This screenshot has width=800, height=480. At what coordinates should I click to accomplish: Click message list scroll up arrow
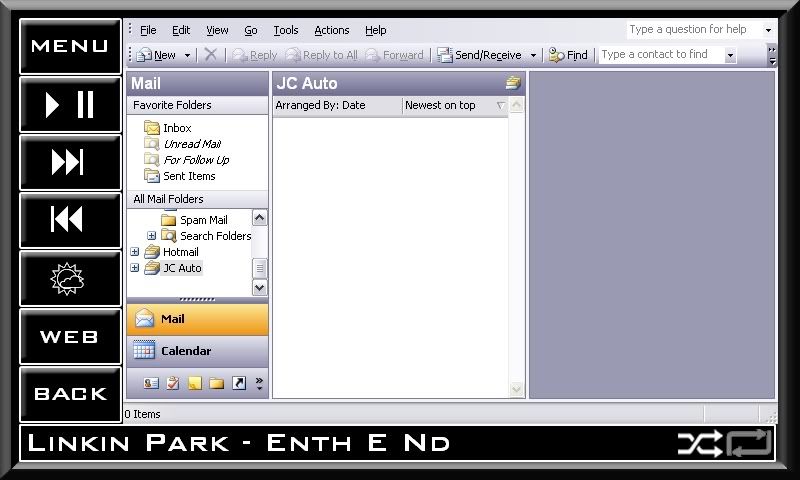[516, 106]
